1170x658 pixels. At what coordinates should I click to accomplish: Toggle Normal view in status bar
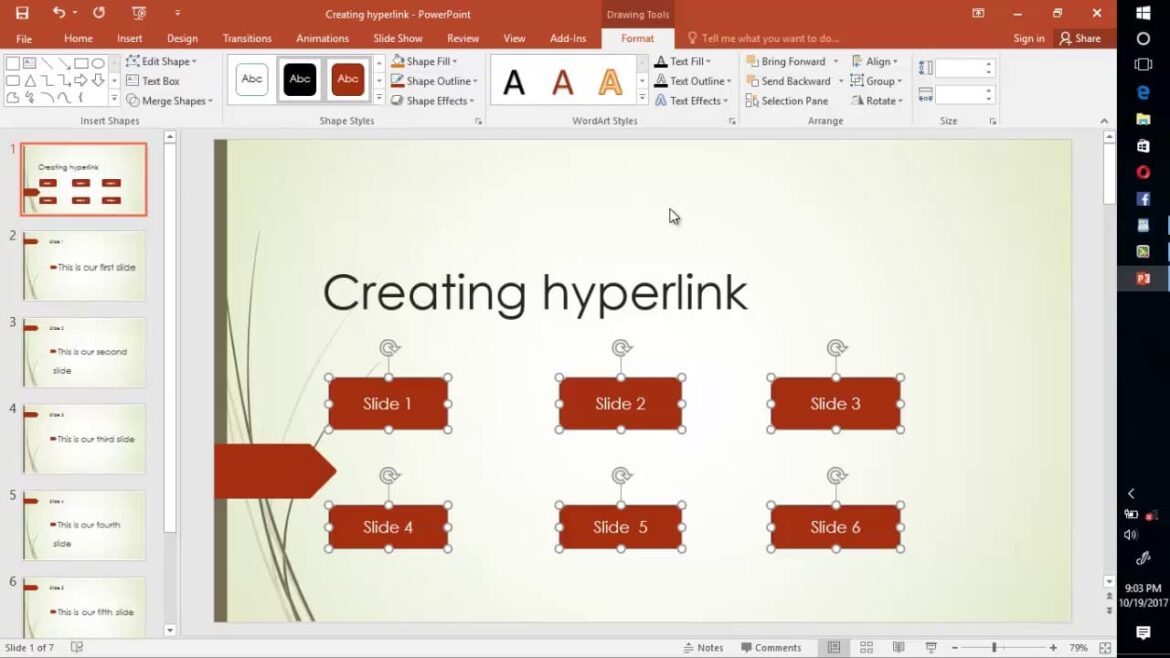[x=833, y=647]
